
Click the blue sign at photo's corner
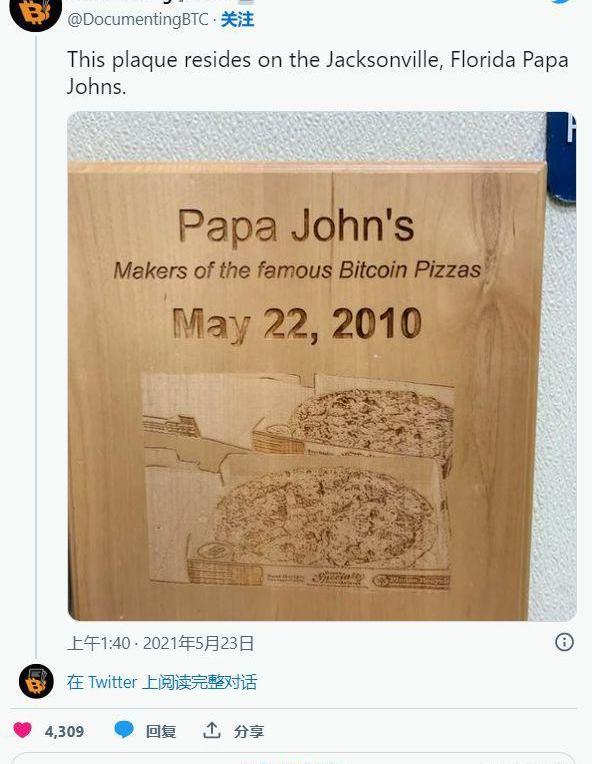(x=561, y=157)
